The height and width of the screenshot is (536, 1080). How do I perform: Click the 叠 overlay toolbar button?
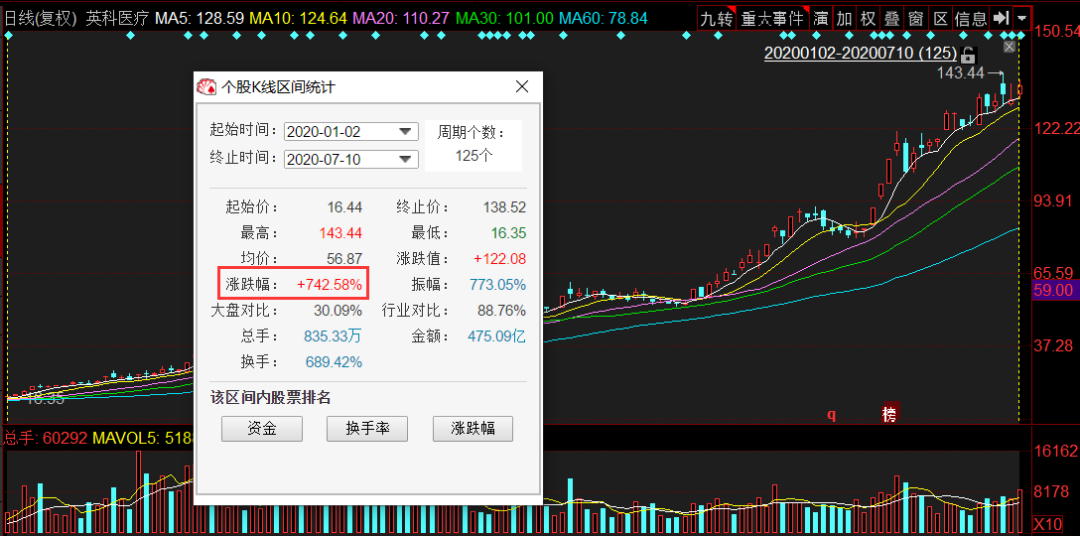pyautogui.click(x=892, y=19)
